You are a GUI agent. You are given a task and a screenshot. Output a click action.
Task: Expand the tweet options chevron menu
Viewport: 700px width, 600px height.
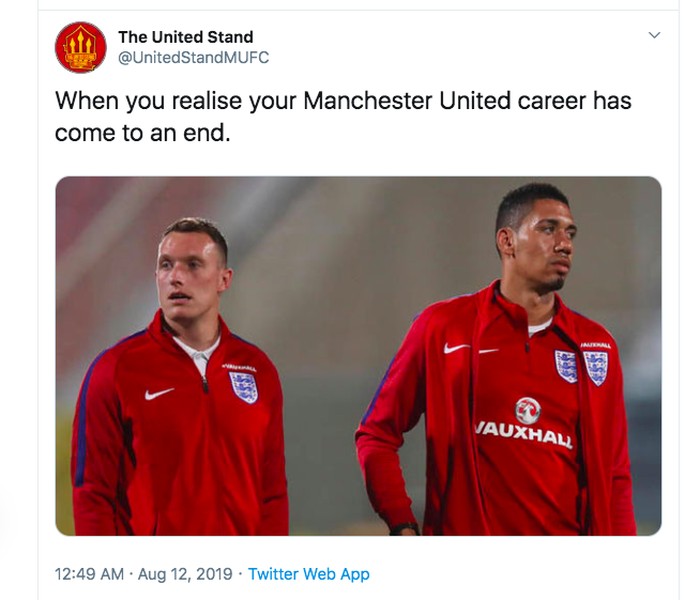coord(654,36)
